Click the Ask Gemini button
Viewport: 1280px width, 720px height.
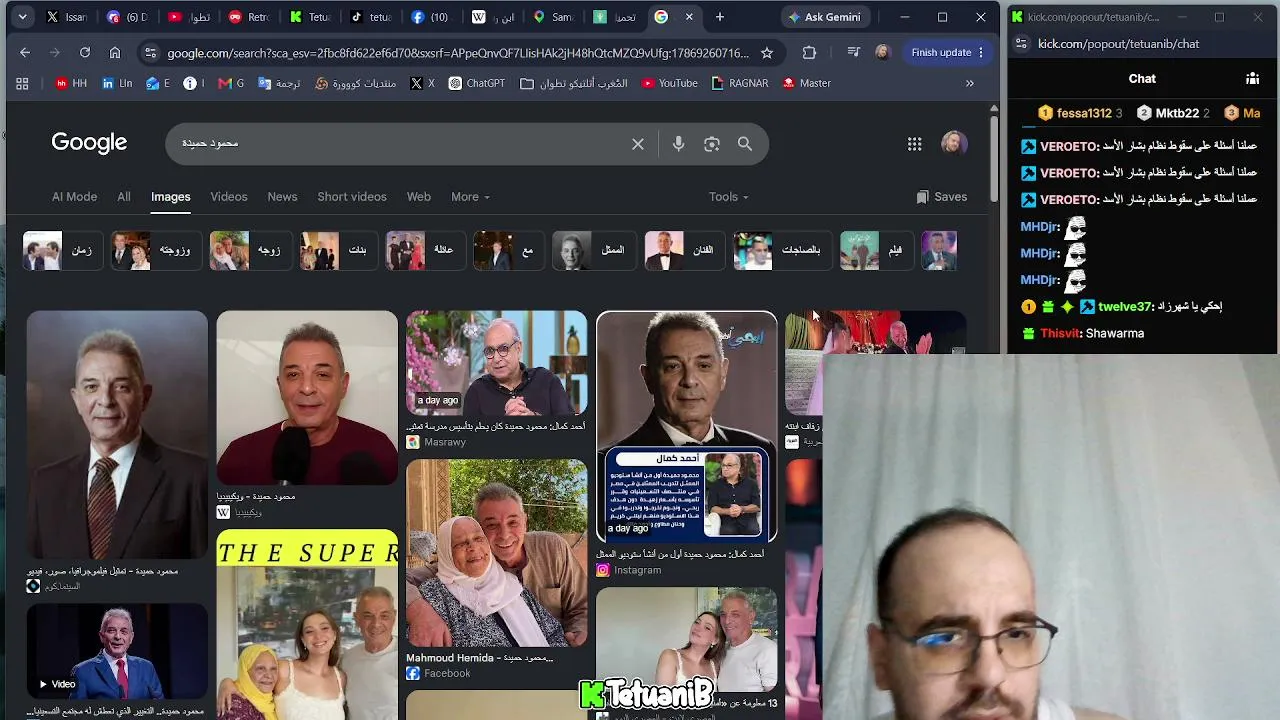coord(825,17)
